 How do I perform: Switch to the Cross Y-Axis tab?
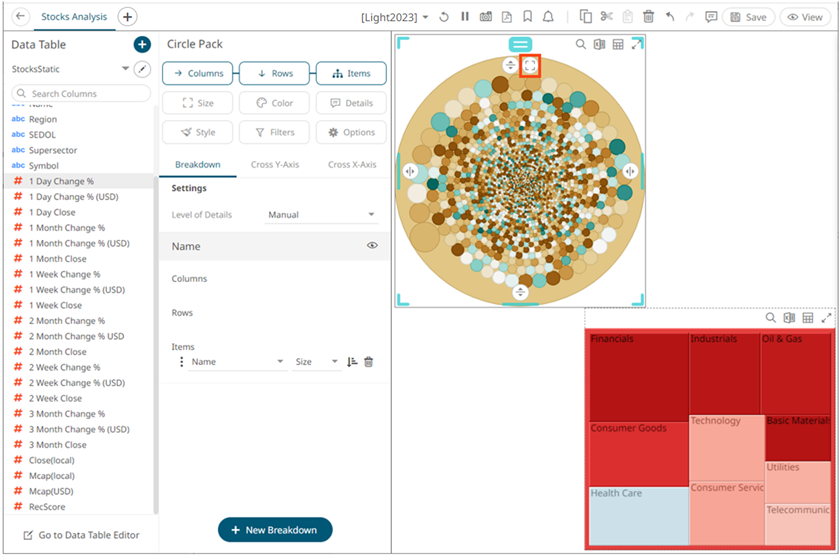274,164
